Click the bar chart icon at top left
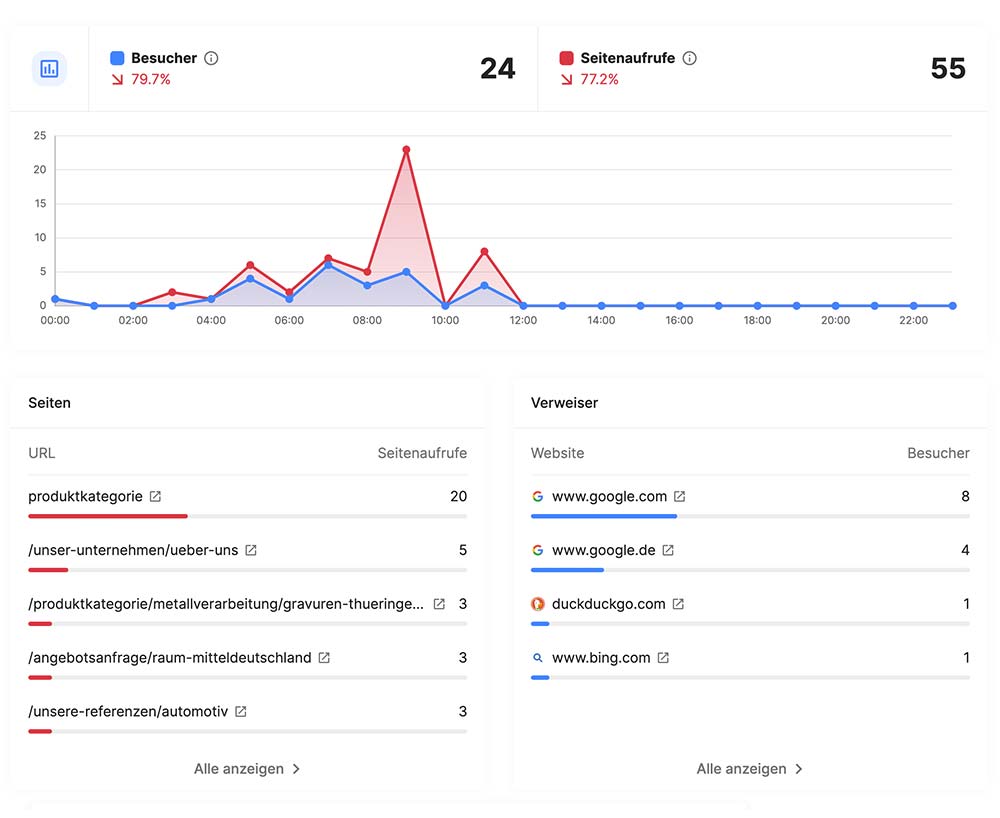This screenshot has width=1000, height=818. (x=49, y=69)
